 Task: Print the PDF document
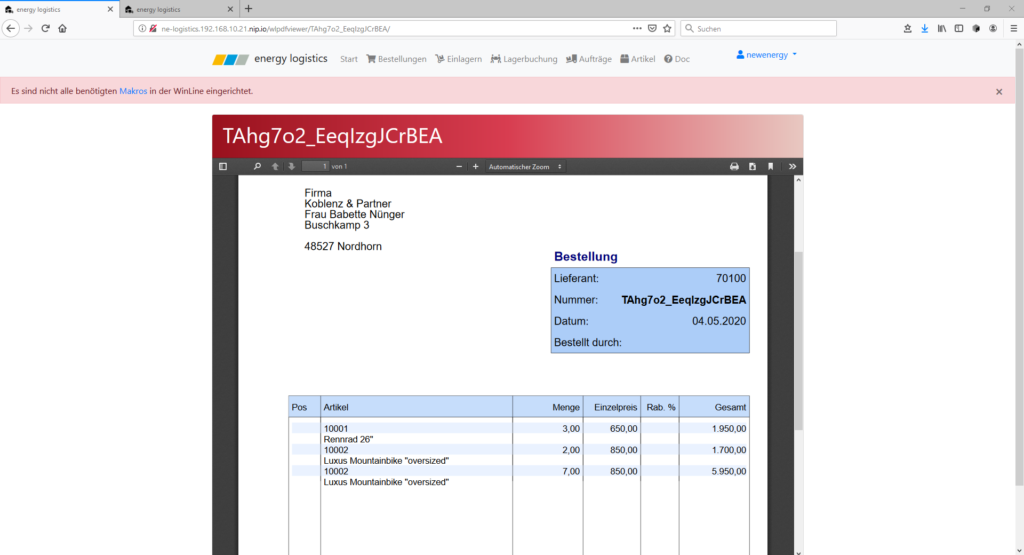pyautogui.click(x=734, y=166)
